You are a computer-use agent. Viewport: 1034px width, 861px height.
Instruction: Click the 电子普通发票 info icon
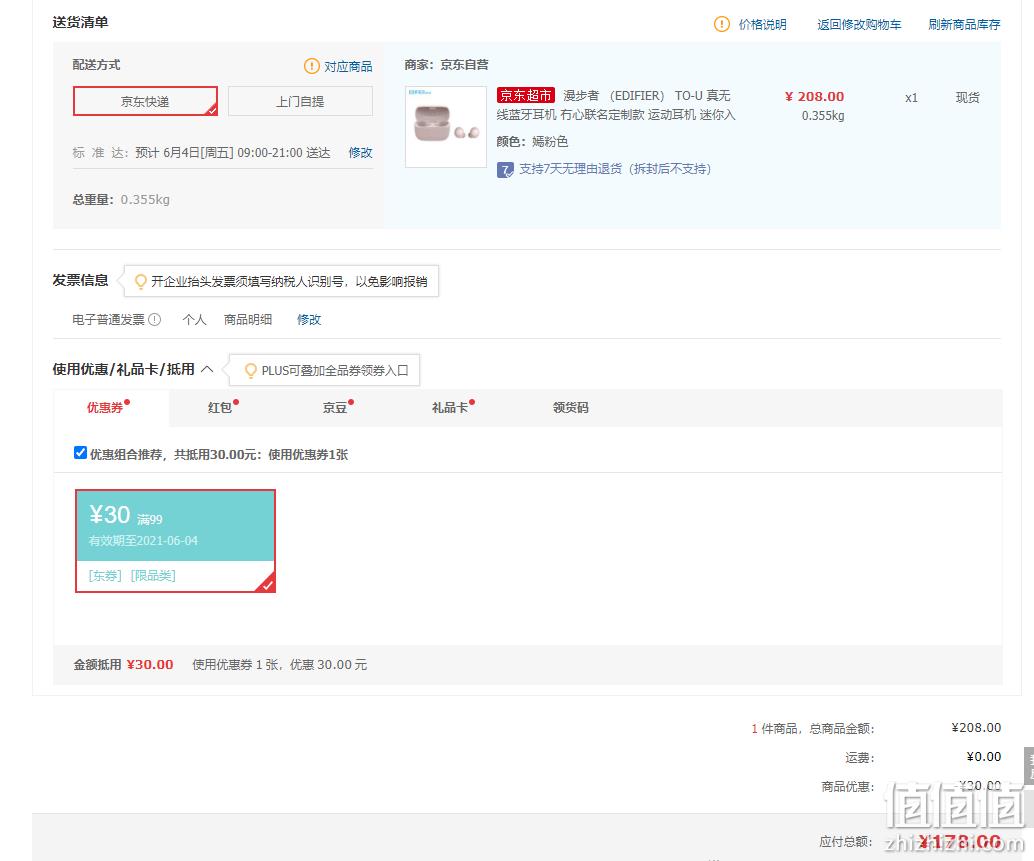154,320
